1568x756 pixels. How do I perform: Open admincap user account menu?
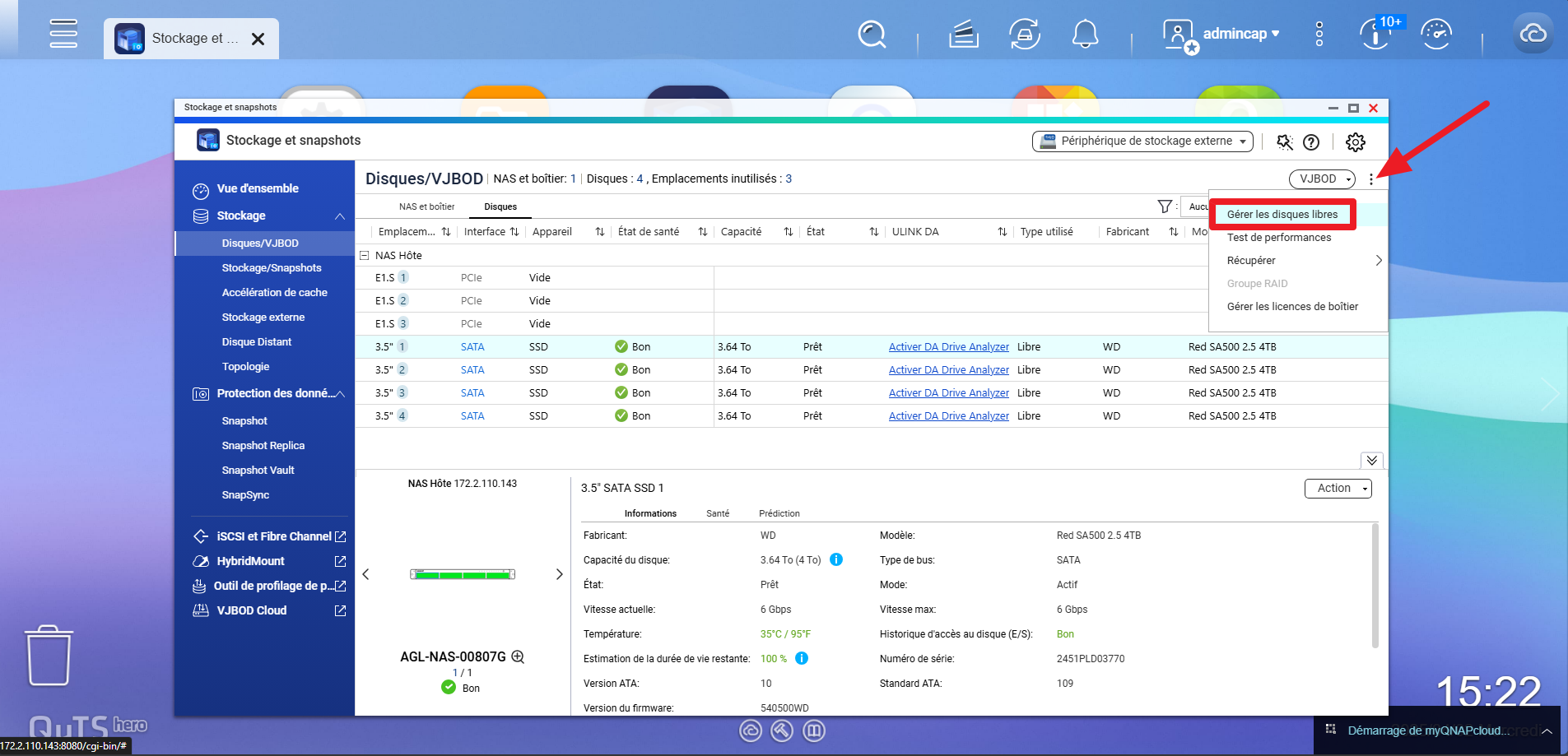pyautogui.click(x=1221, y=35)
